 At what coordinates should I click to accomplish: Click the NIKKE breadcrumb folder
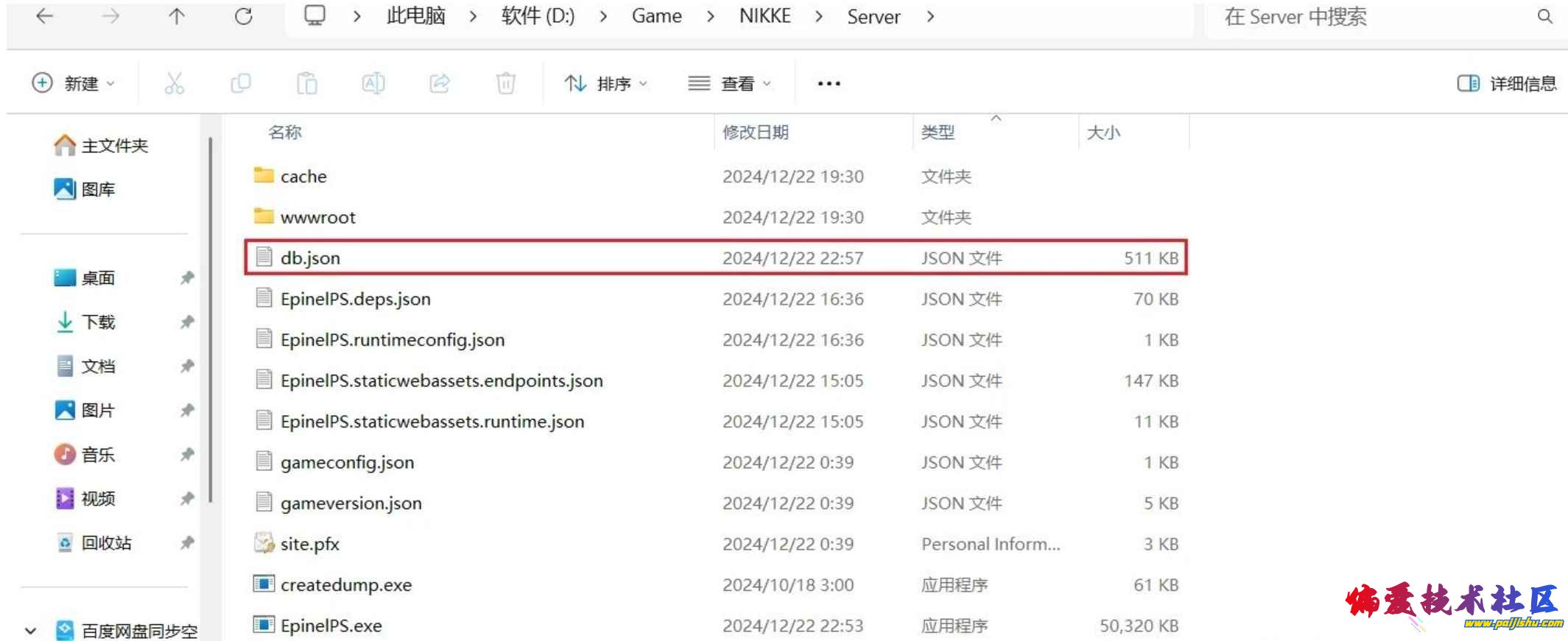(x=764, y=16)
